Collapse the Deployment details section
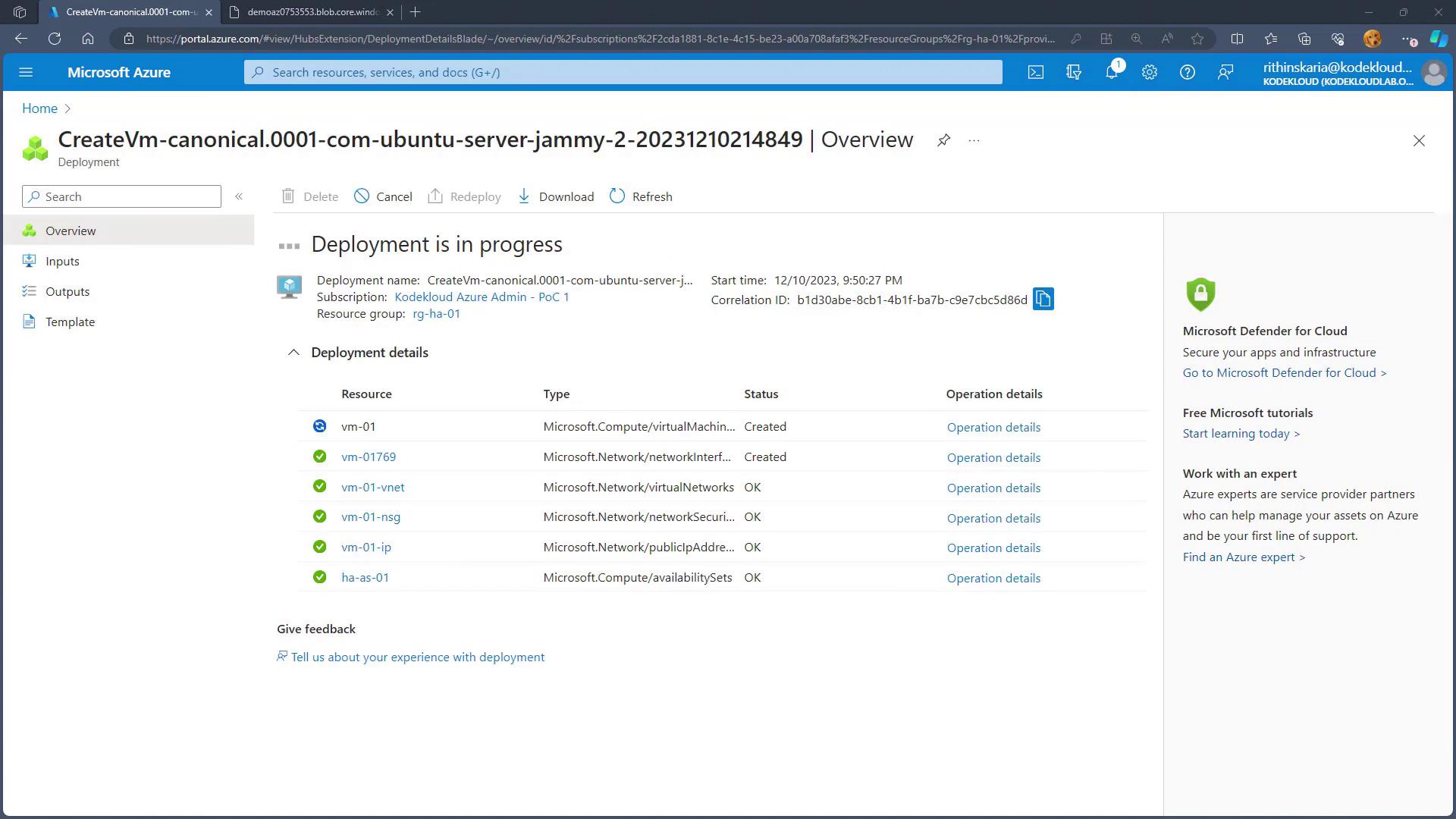Screen dimensions: 1456x819 [293, 353]
